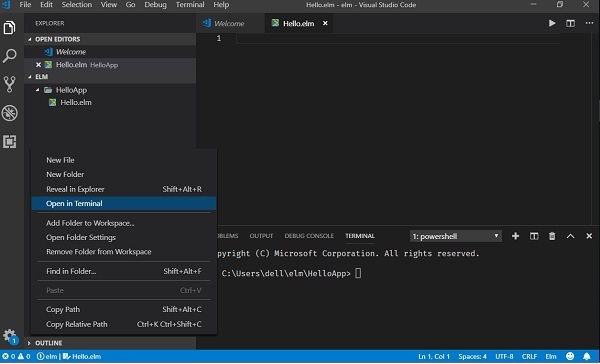This screenshot has width=600, height=364.
Task: Click UTF-8 encoding in status bar
Action: point(504,356)
